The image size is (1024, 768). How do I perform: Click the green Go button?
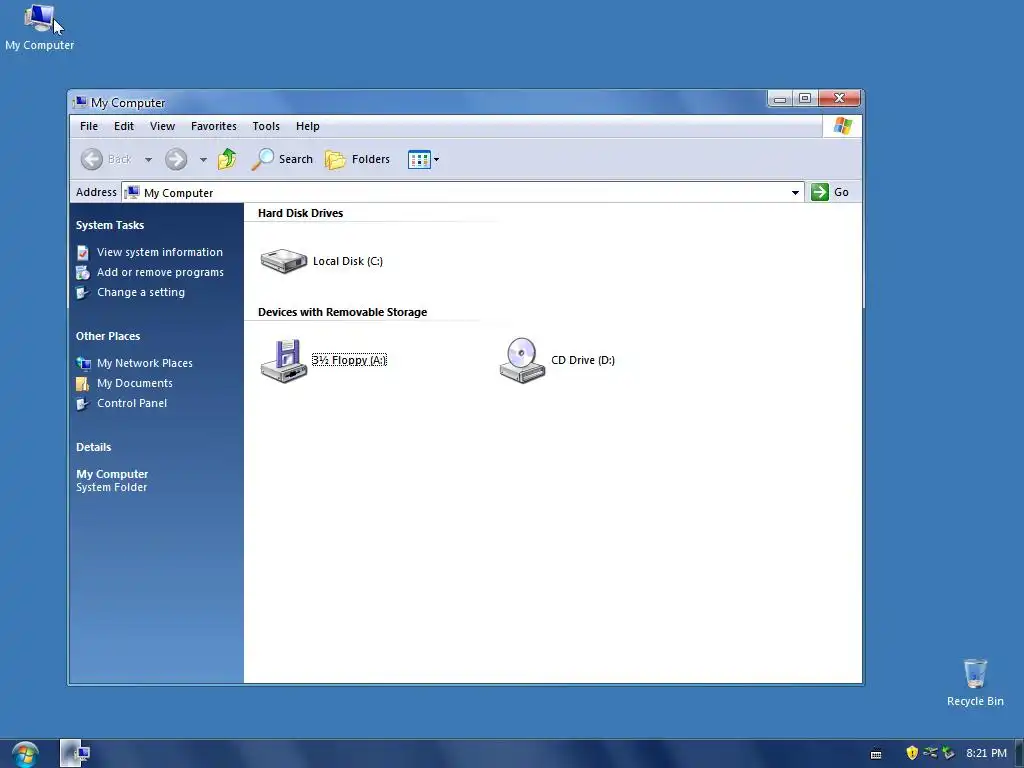tap(830, 192)
